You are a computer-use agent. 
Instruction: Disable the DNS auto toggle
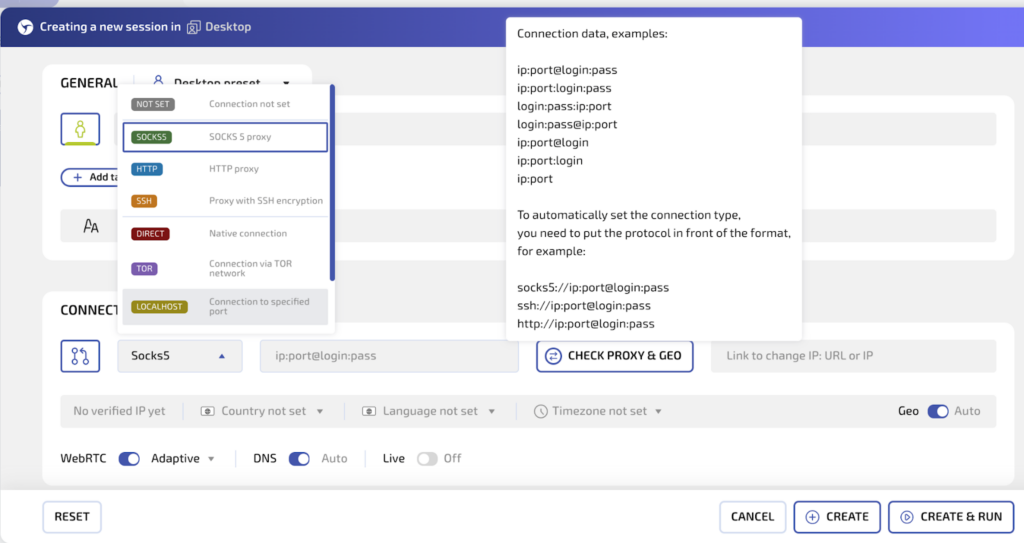click(x=299, y=459)
